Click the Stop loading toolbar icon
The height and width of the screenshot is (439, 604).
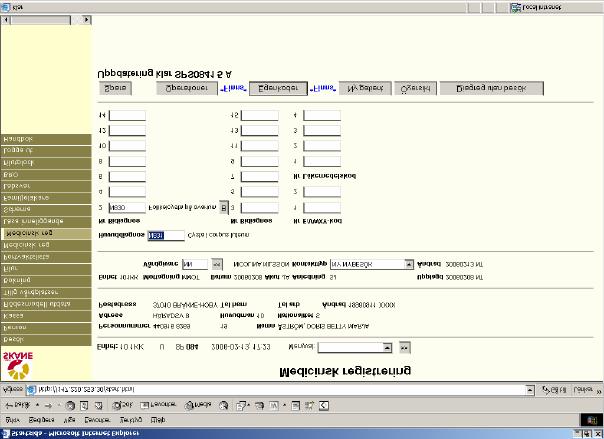click(x=70, y=405)
